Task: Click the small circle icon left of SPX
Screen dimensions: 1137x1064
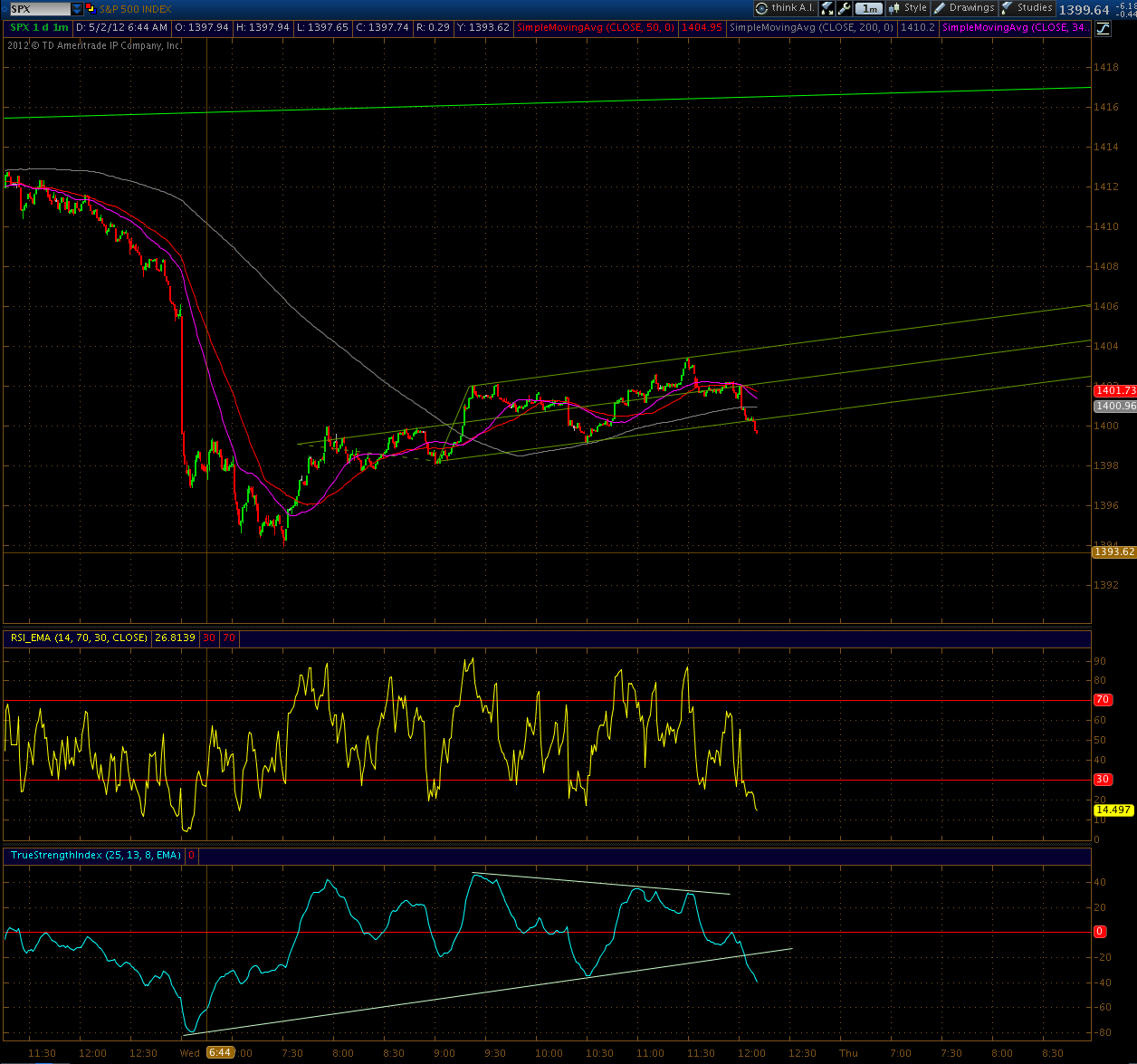Action: [5, 9]
